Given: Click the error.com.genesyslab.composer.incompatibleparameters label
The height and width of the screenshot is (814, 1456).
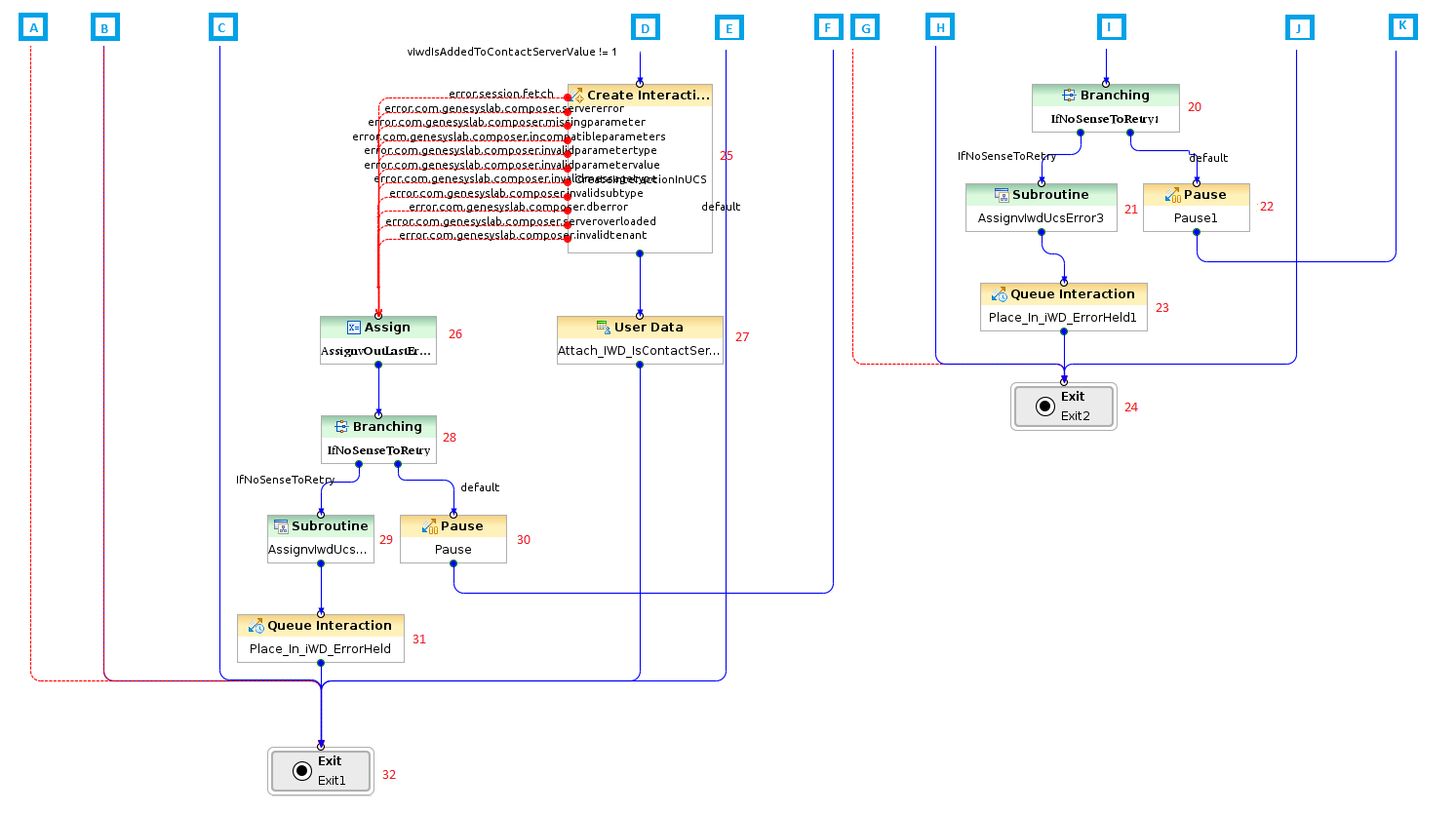Looking at the screenshot, I should (x=509, y=136).
